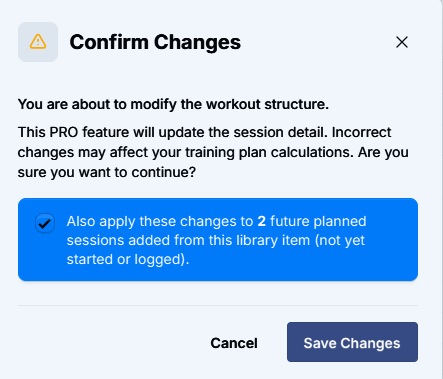Click the bold number 2 in the blue panel
Viewport: 443px width, 379px height.
(261, 221)
